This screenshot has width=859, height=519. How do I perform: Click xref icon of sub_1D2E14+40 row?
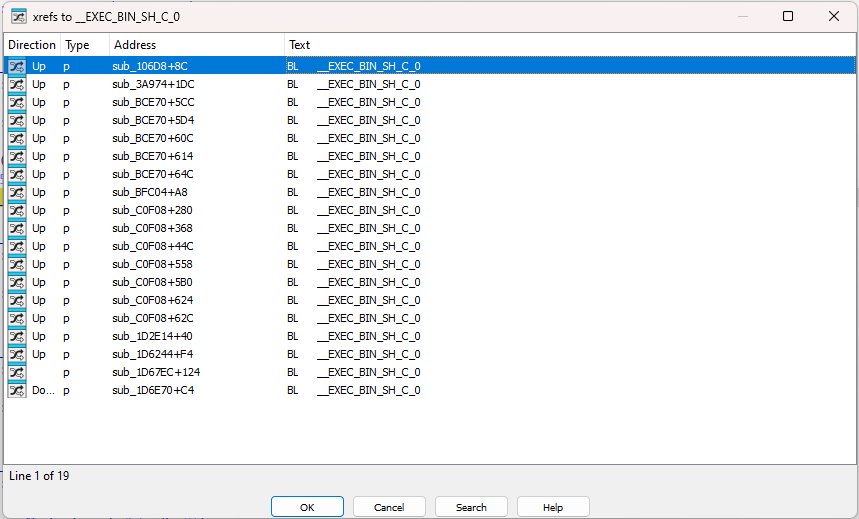point(17,337)
